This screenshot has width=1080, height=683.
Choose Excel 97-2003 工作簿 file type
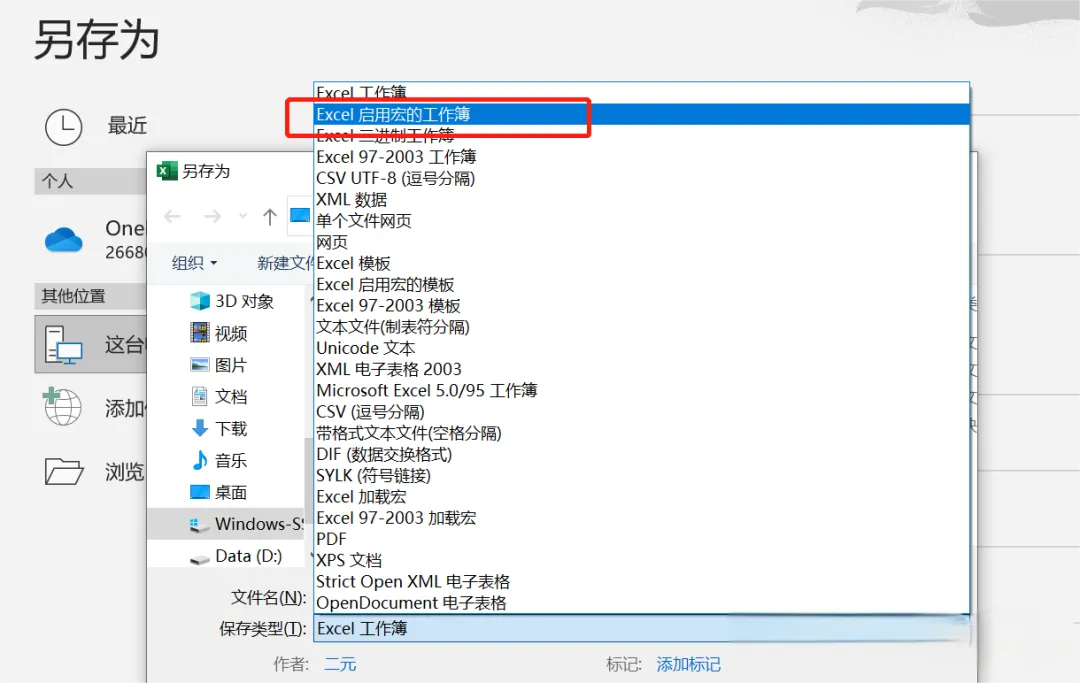click(641, 157)
